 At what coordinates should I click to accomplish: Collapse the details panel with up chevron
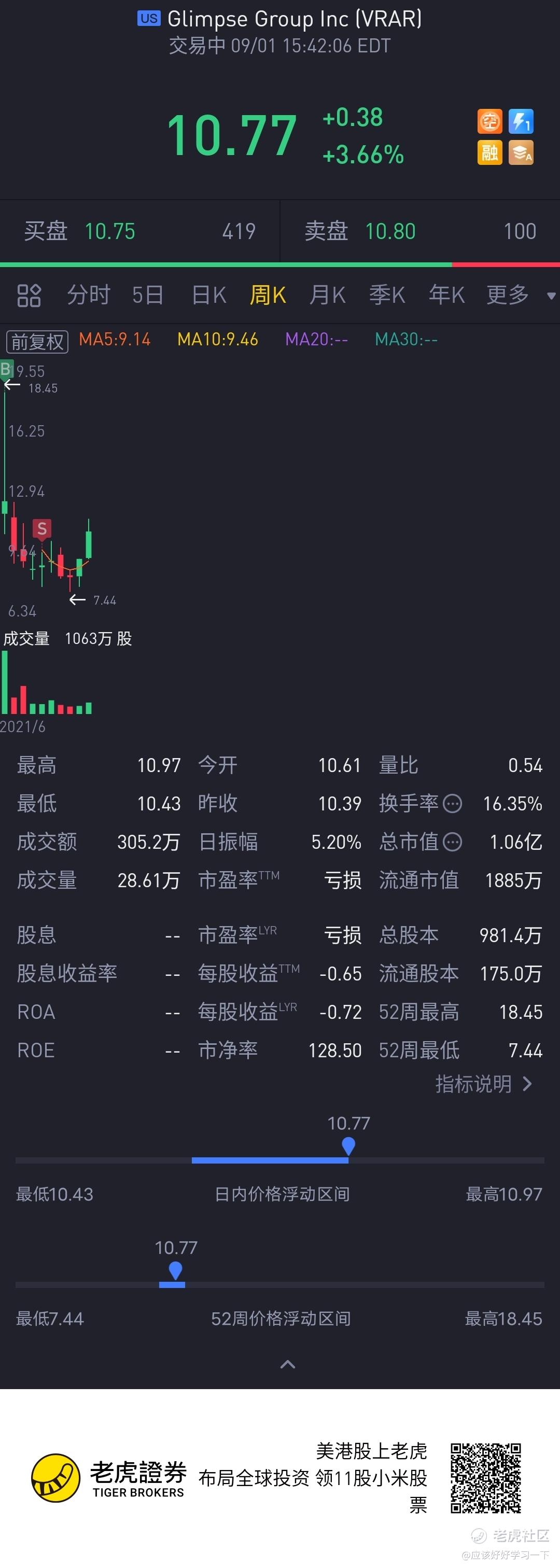(x=287, y=1364)
